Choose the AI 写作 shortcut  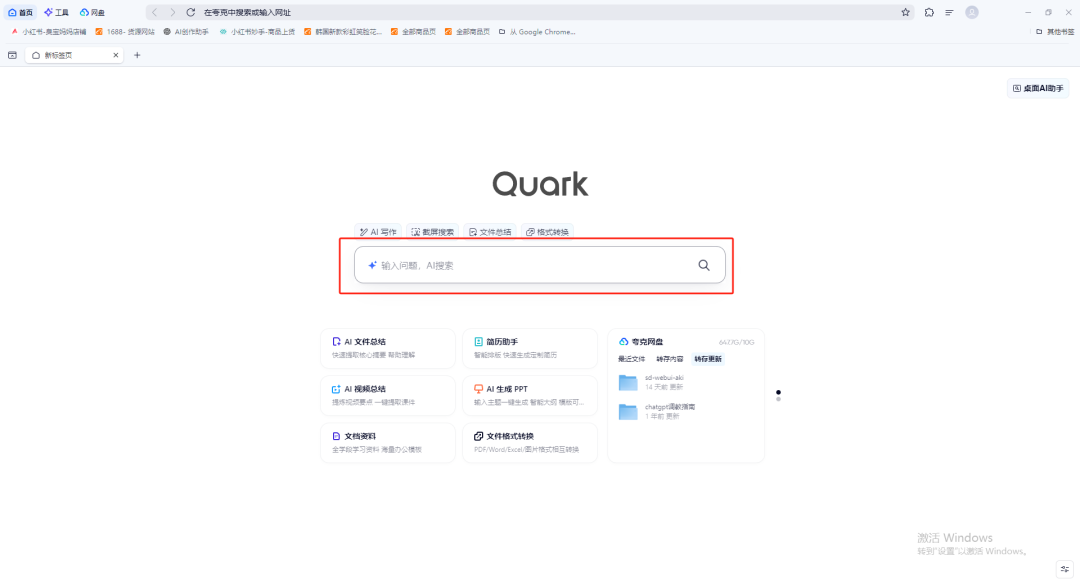(x=378, y=232)
